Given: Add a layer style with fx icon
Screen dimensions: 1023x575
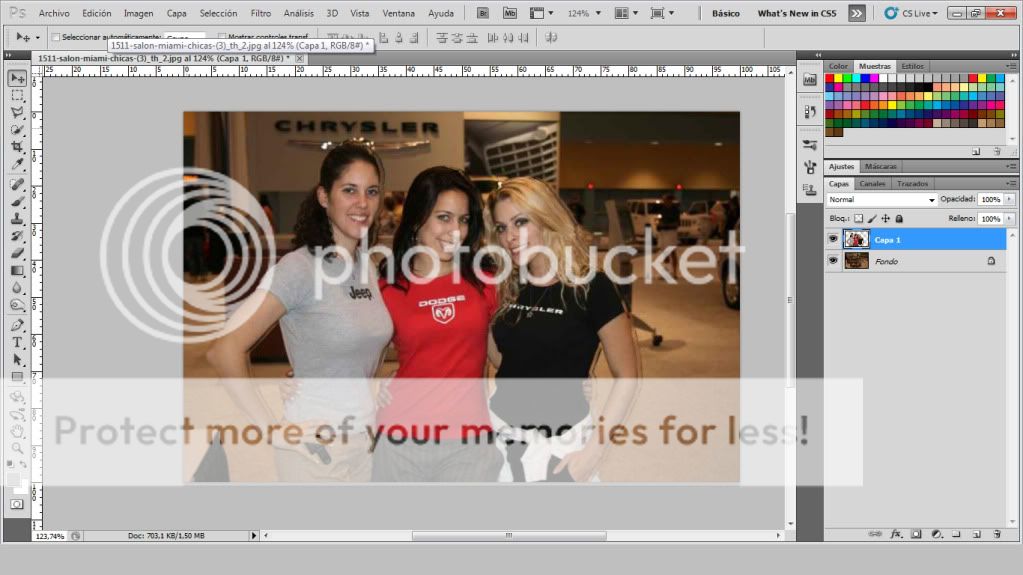Looking at the screenshot, I should [x=896, y=534].
